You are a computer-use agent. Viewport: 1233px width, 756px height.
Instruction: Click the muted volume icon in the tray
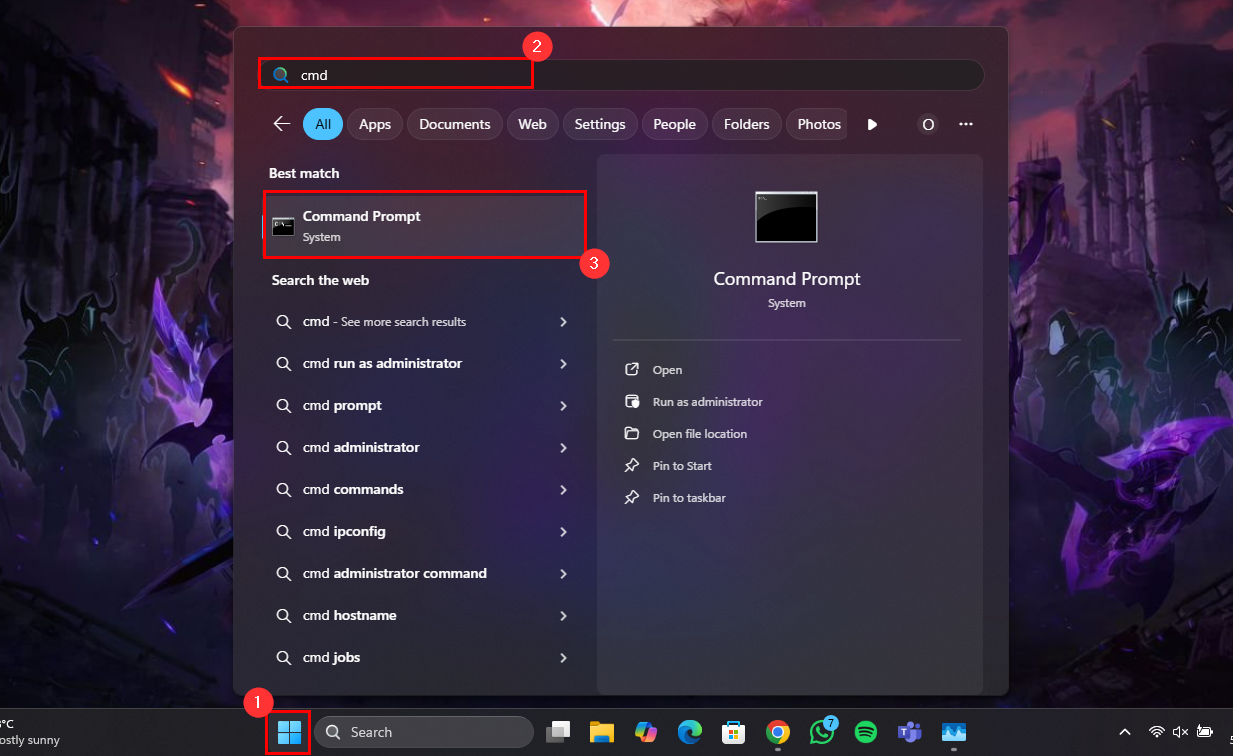1180,732
